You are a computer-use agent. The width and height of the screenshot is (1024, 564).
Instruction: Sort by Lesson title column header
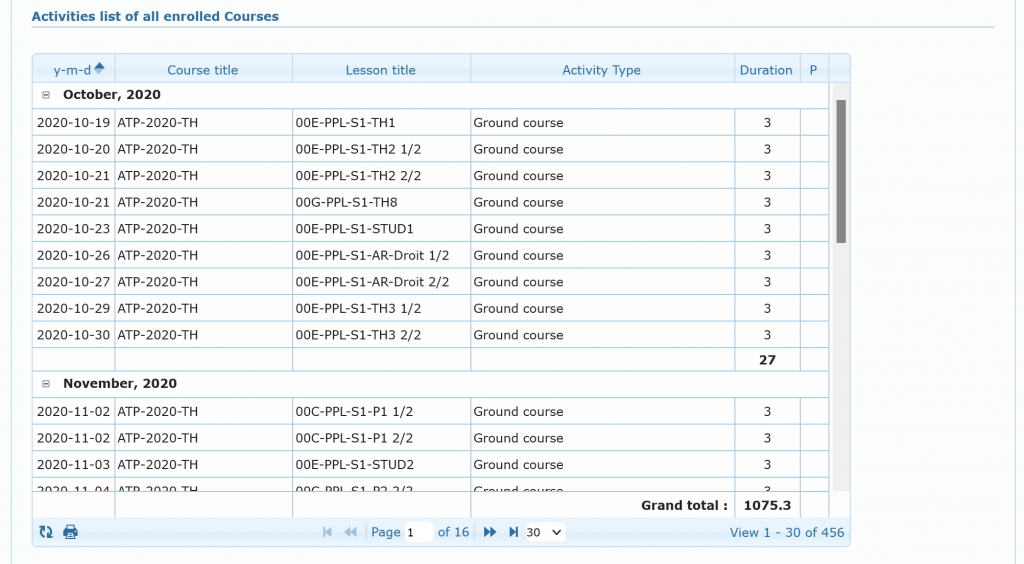click(x=380, y=70)
